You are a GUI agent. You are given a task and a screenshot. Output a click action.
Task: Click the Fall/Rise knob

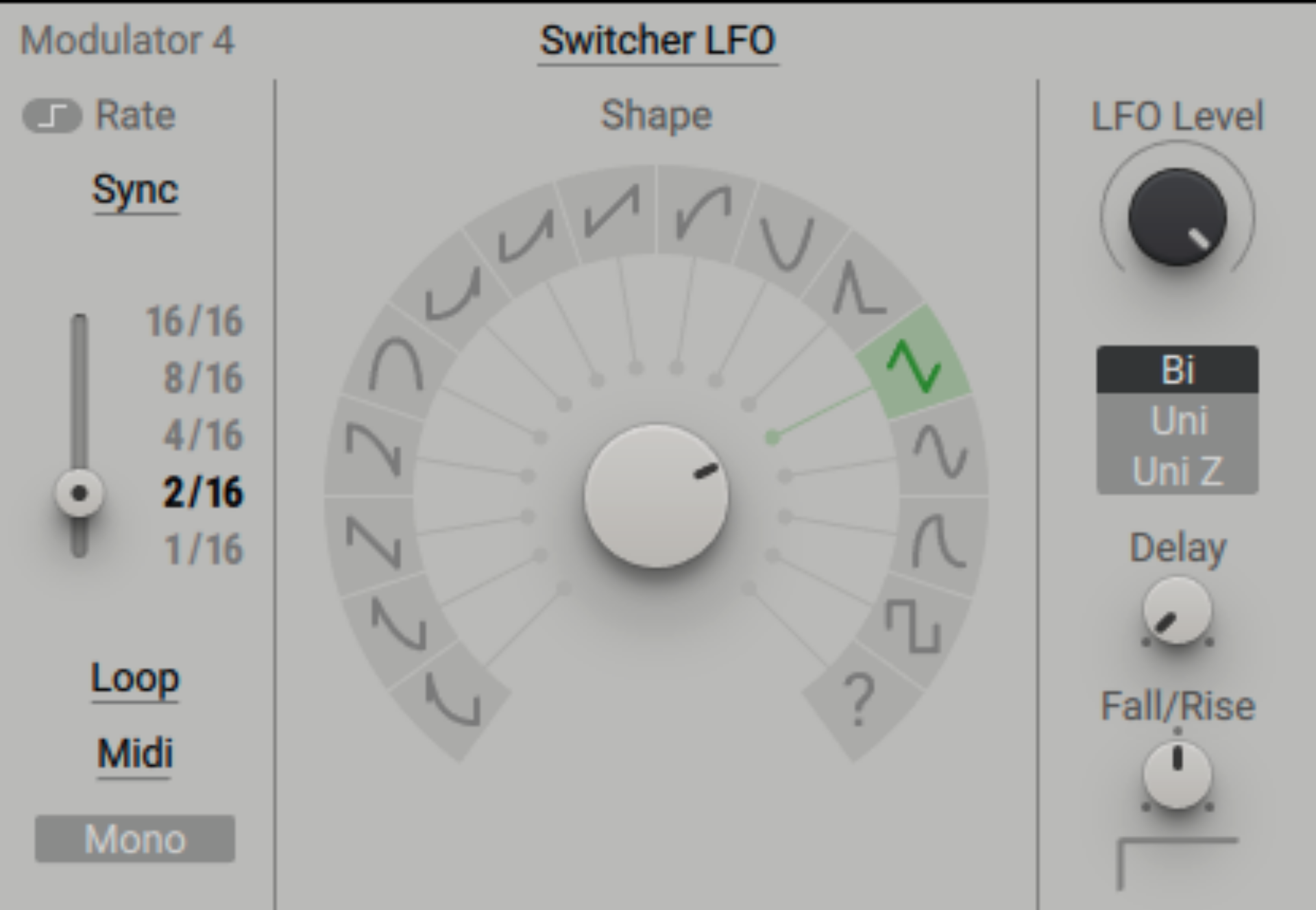tap(1177, 774)
